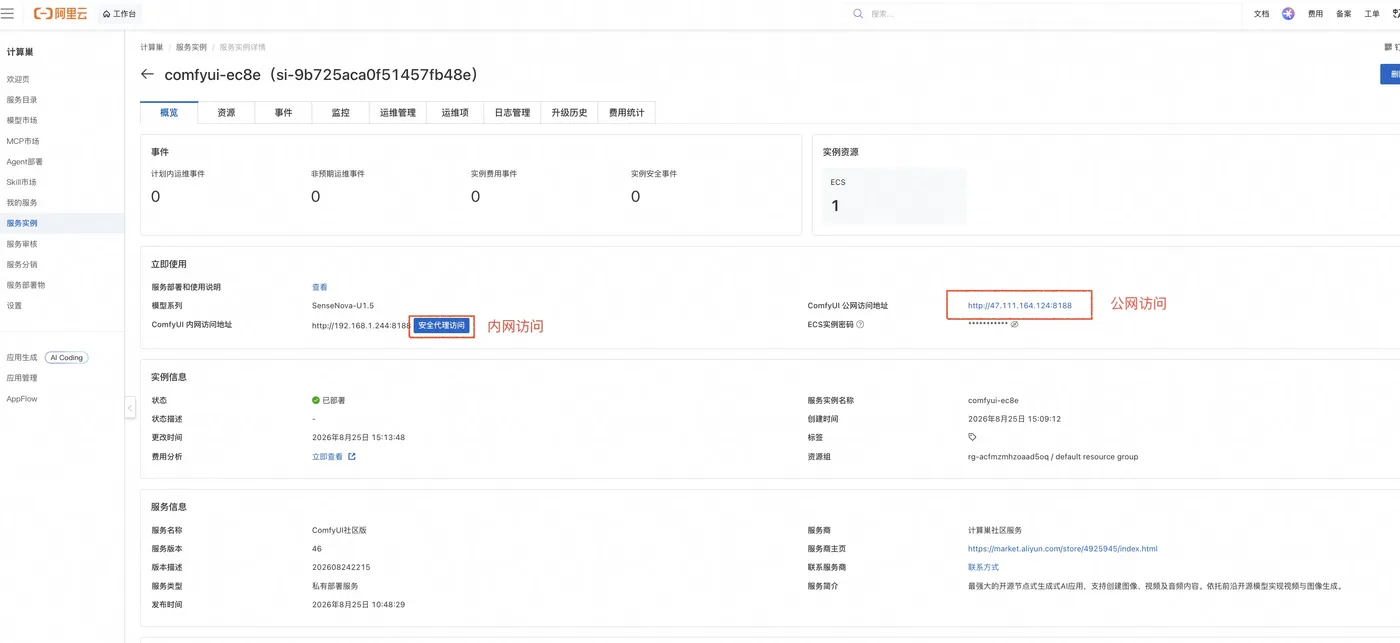This screenshot has width=1400, height=643.
Task: Click the 实例安全事件 count
Action: tap(635, 197)
